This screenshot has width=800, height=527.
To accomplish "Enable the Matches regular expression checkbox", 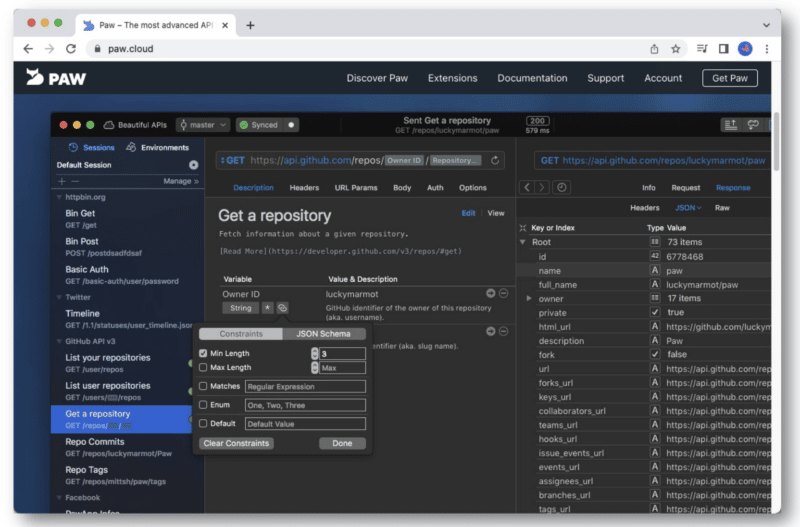I will click(204, 386).
